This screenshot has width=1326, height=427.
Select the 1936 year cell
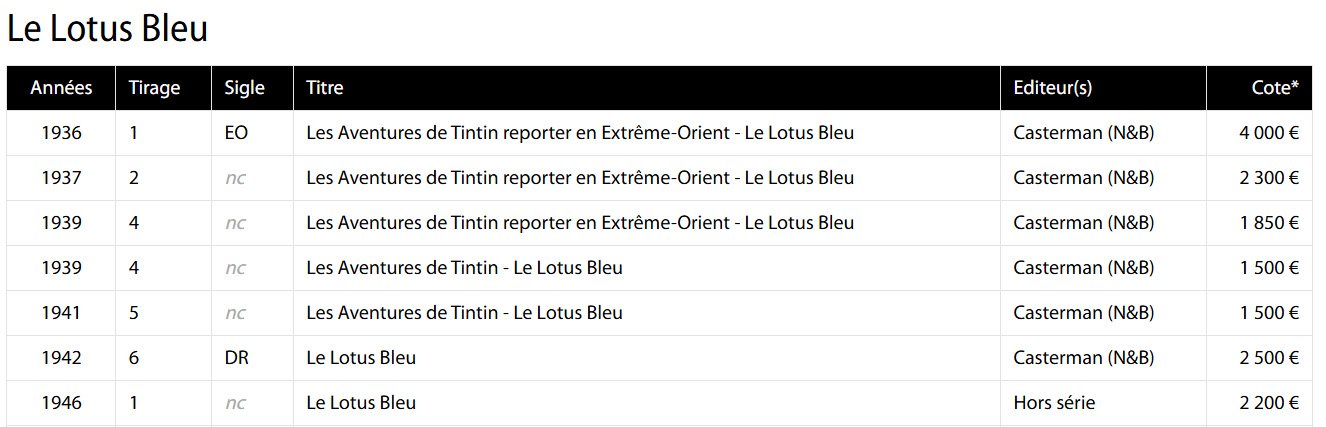pyautogui.click(x=61, y=133)
